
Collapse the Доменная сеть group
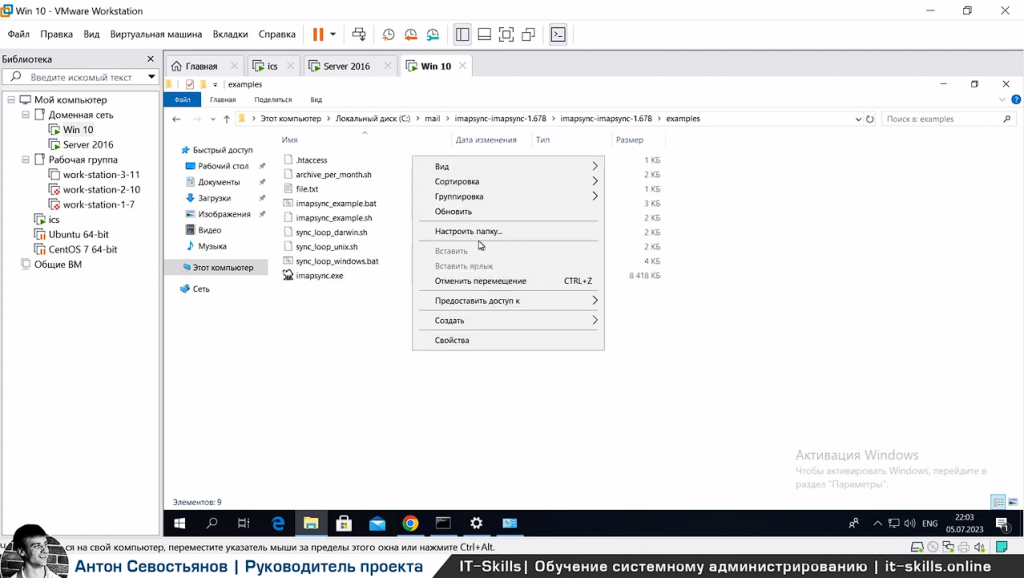pos(25,115)
